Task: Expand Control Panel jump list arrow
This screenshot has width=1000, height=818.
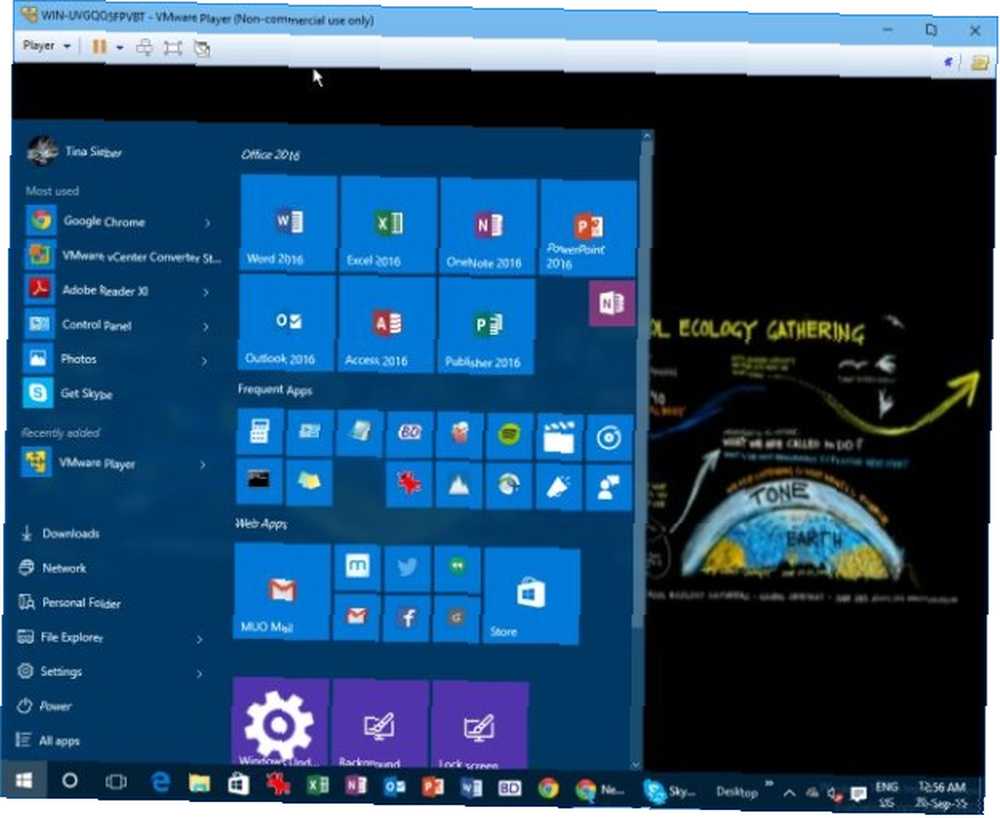Action: coord(205,327)
